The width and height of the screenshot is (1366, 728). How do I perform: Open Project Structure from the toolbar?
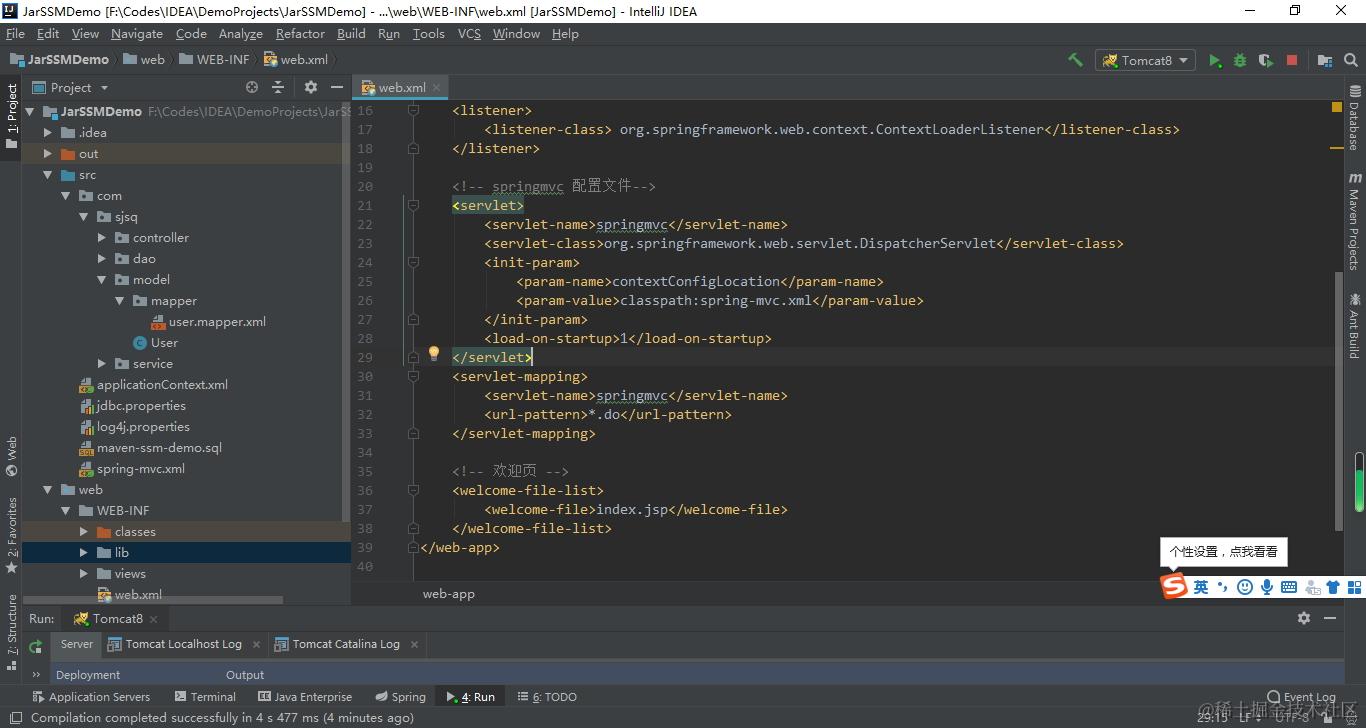[x=1325, y=60]
